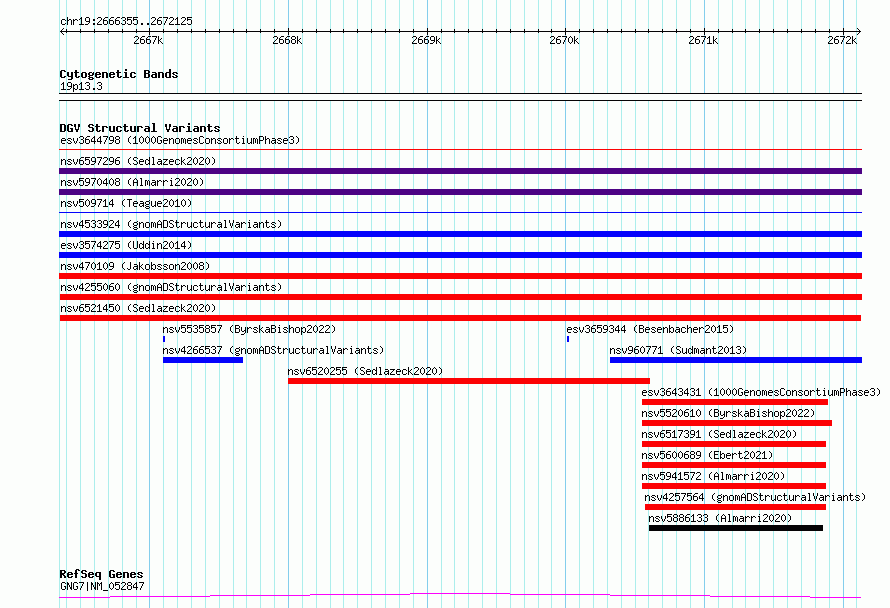Click the GNG7|NM_052847 RefSeq gene label
The image size is (890, 608).
point(102,586)
